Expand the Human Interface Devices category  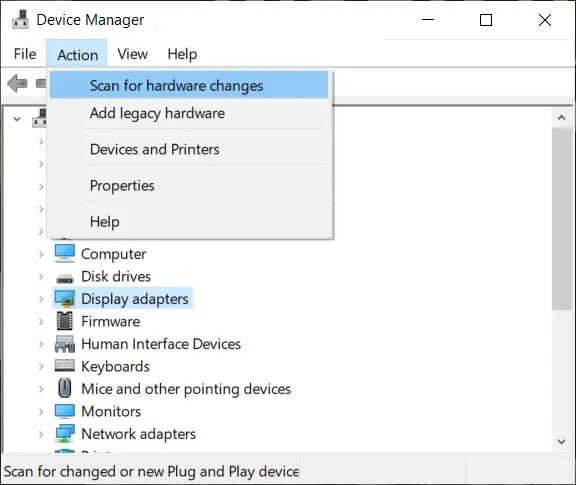[41, 344]
